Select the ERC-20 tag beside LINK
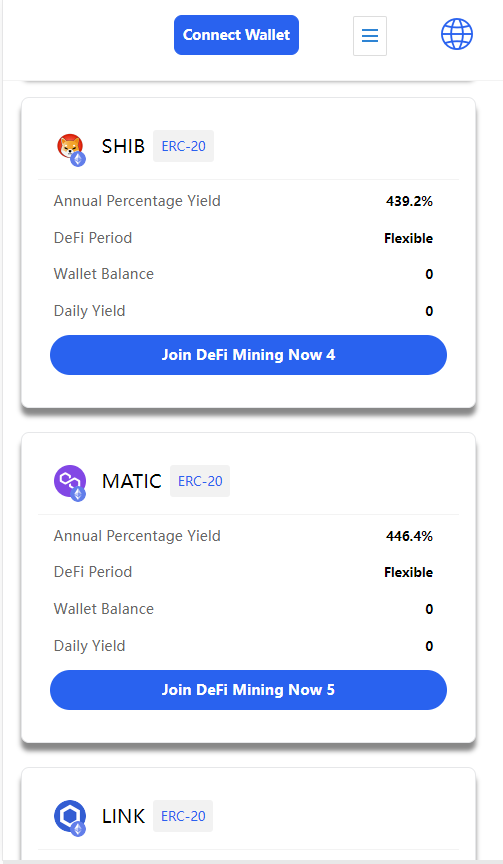 click(x=183, y=816)
